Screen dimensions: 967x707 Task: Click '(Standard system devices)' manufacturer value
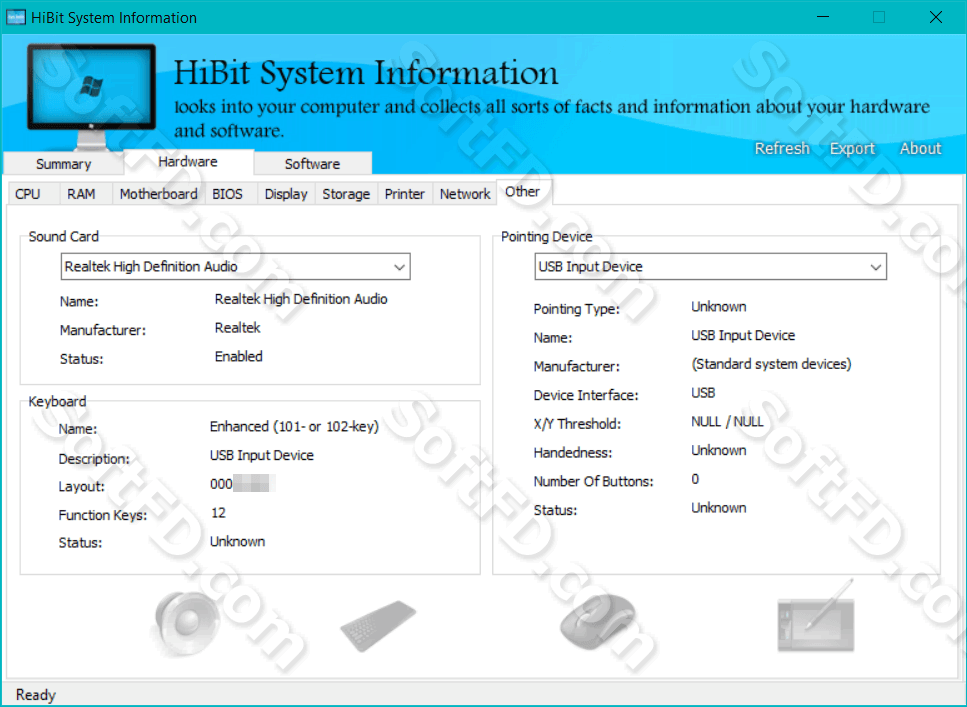point(771,364)
